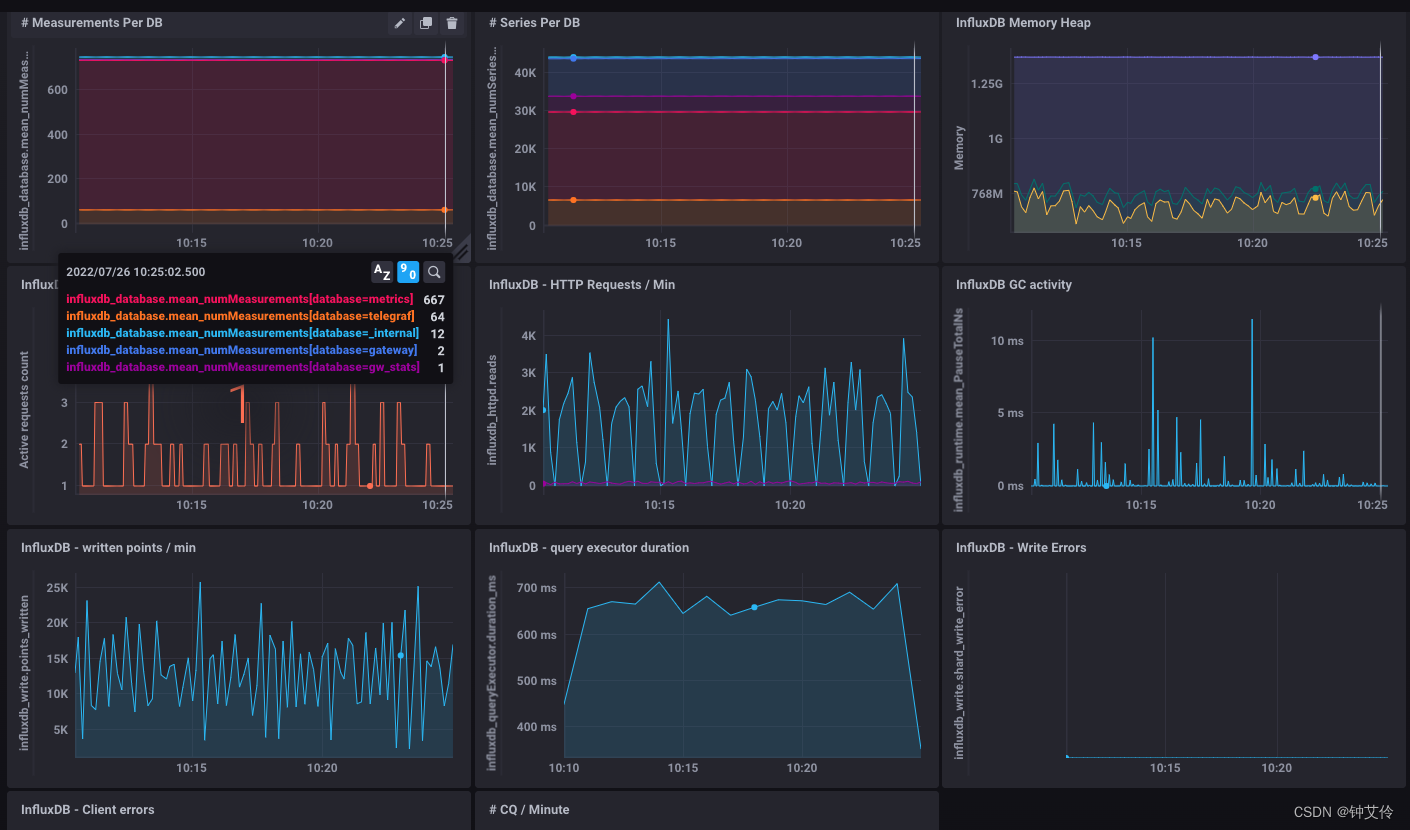
Task: Select the # Series Per DB panel title
Action: click(x=534, y=23)
